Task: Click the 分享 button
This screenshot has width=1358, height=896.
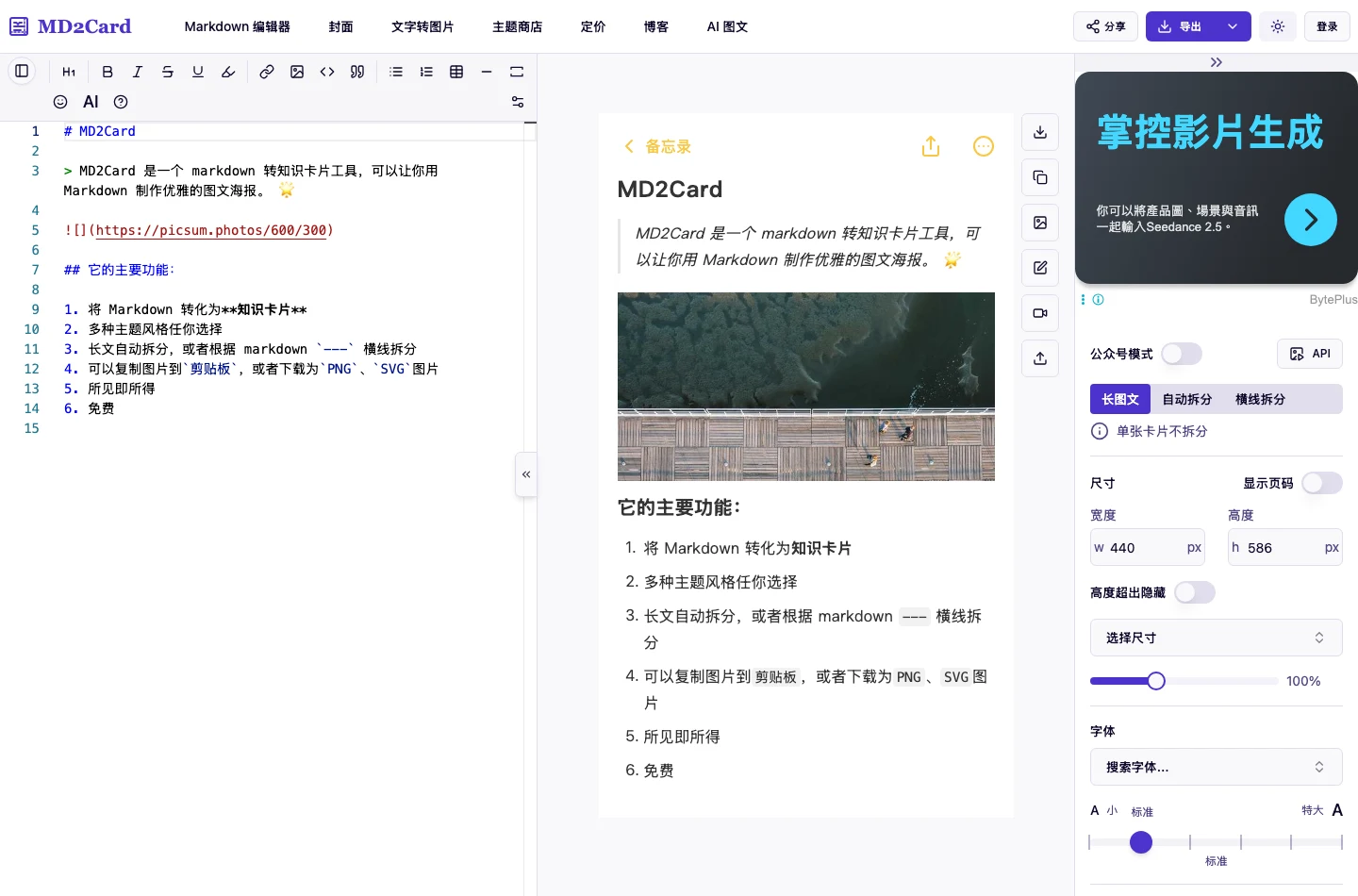Action: (1105, 26)
